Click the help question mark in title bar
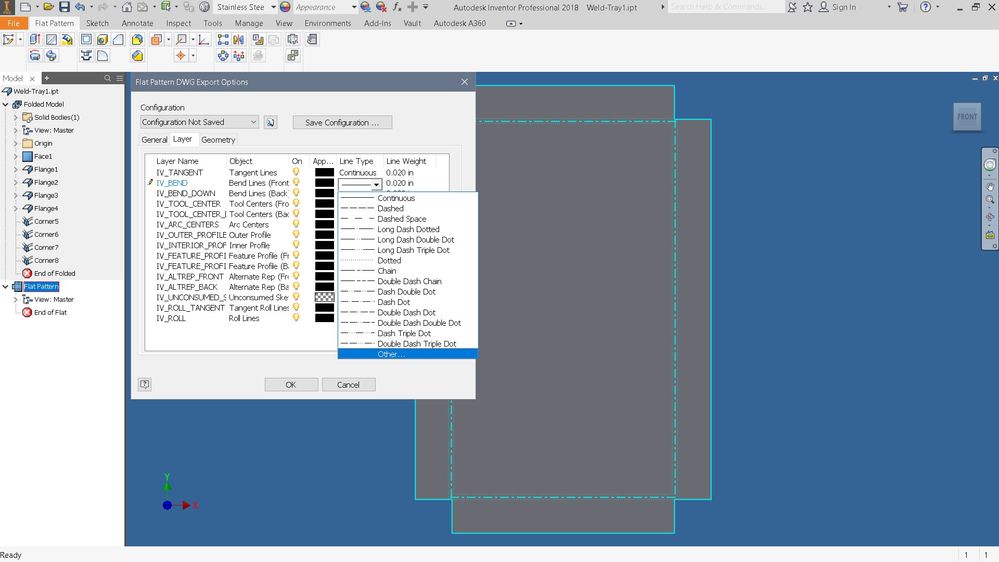Viewport: 999px width, 562px height. [926, 7]
